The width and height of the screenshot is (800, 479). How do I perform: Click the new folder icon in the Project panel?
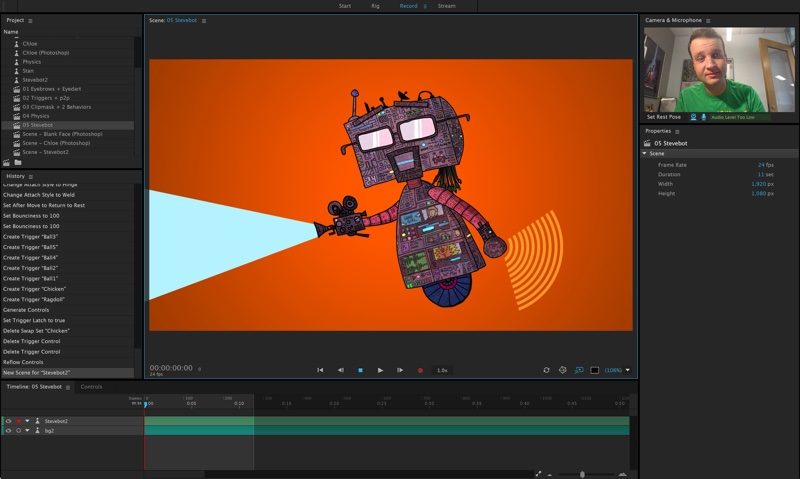[17, 162]
